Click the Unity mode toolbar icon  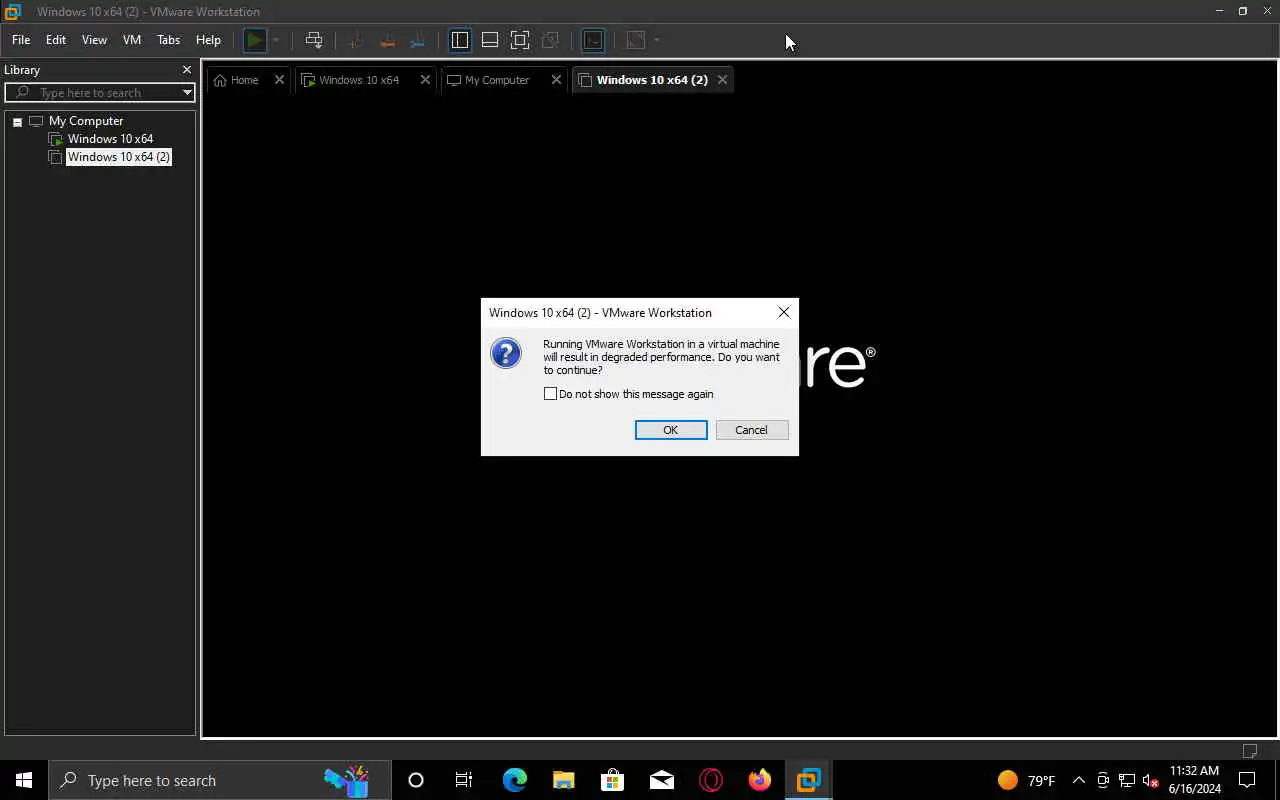pos(550,40)
